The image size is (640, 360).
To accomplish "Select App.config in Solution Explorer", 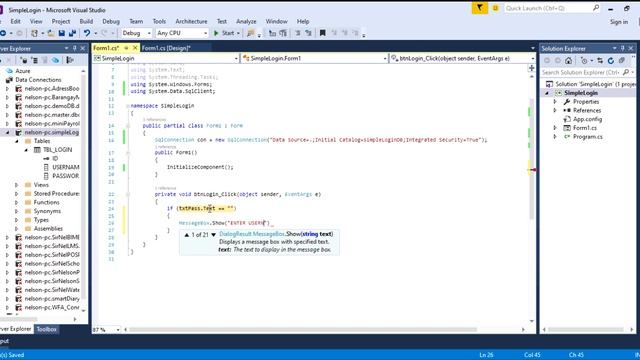I will pyautogui.click(x=587, y=119).
